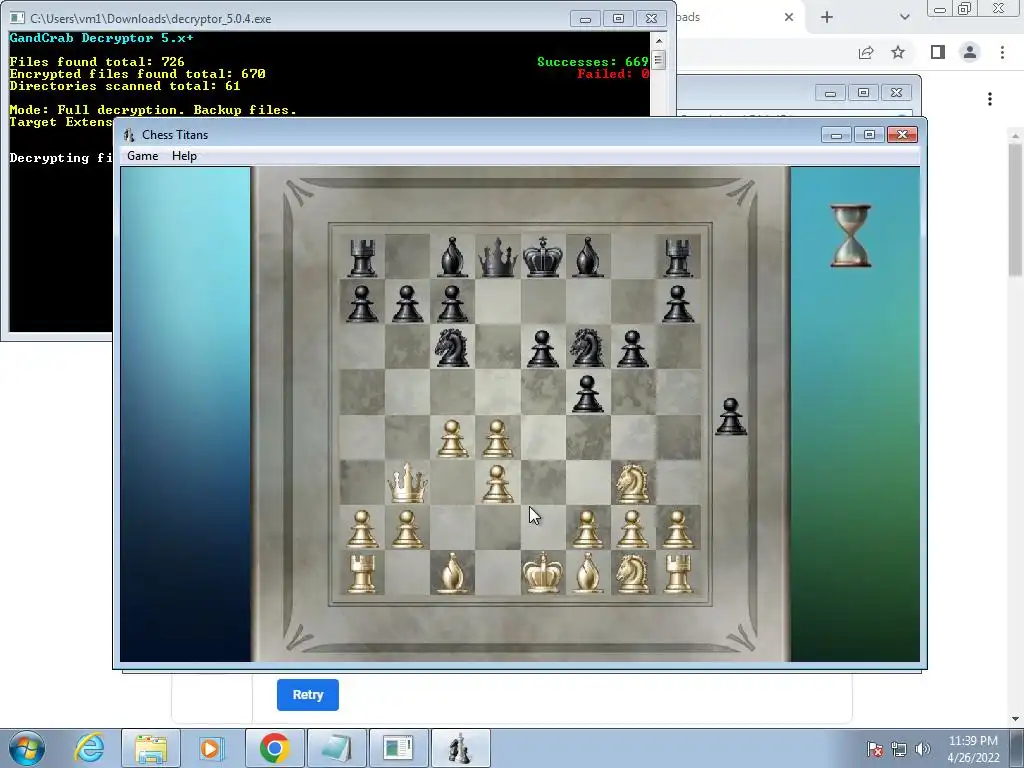Select the white rook on h1
The width and height of the screenshot is (1024, 768).
pyautogui.click(x=677, y=574)
